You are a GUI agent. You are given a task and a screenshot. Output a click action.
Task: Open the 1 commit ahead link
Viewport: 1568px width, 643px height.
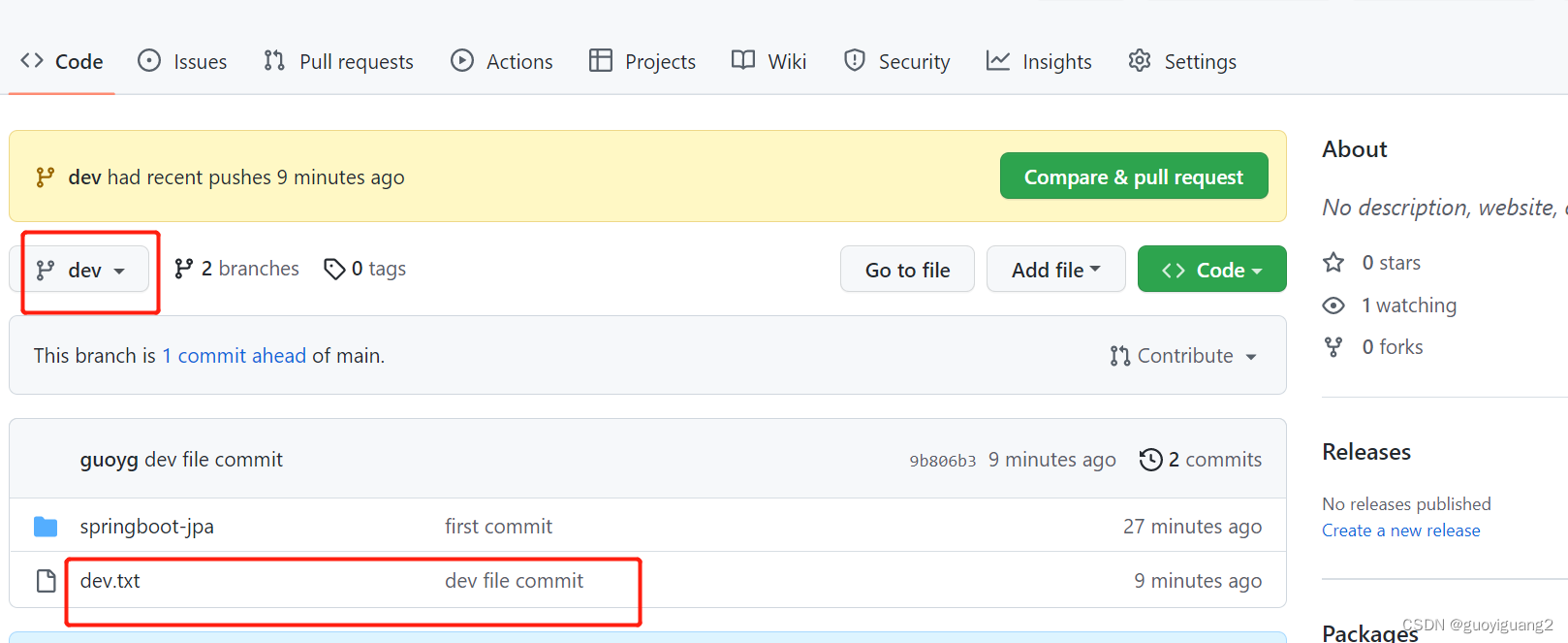click(234, 356)
